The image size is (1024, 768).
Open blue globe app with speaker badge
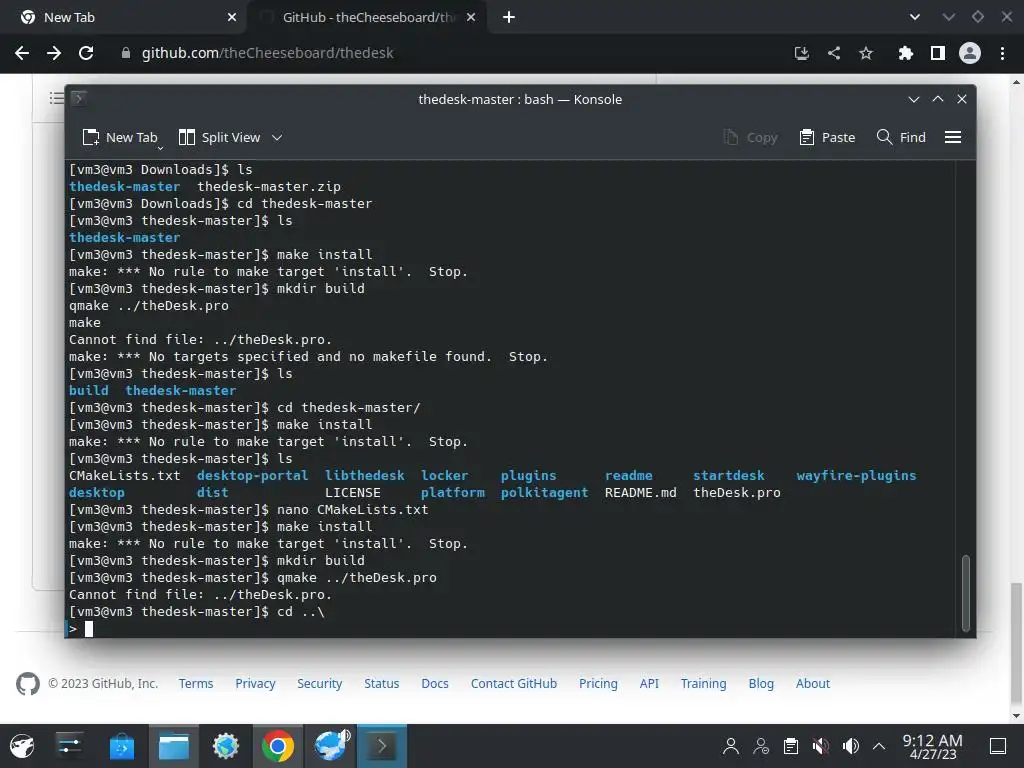[331, 746]
